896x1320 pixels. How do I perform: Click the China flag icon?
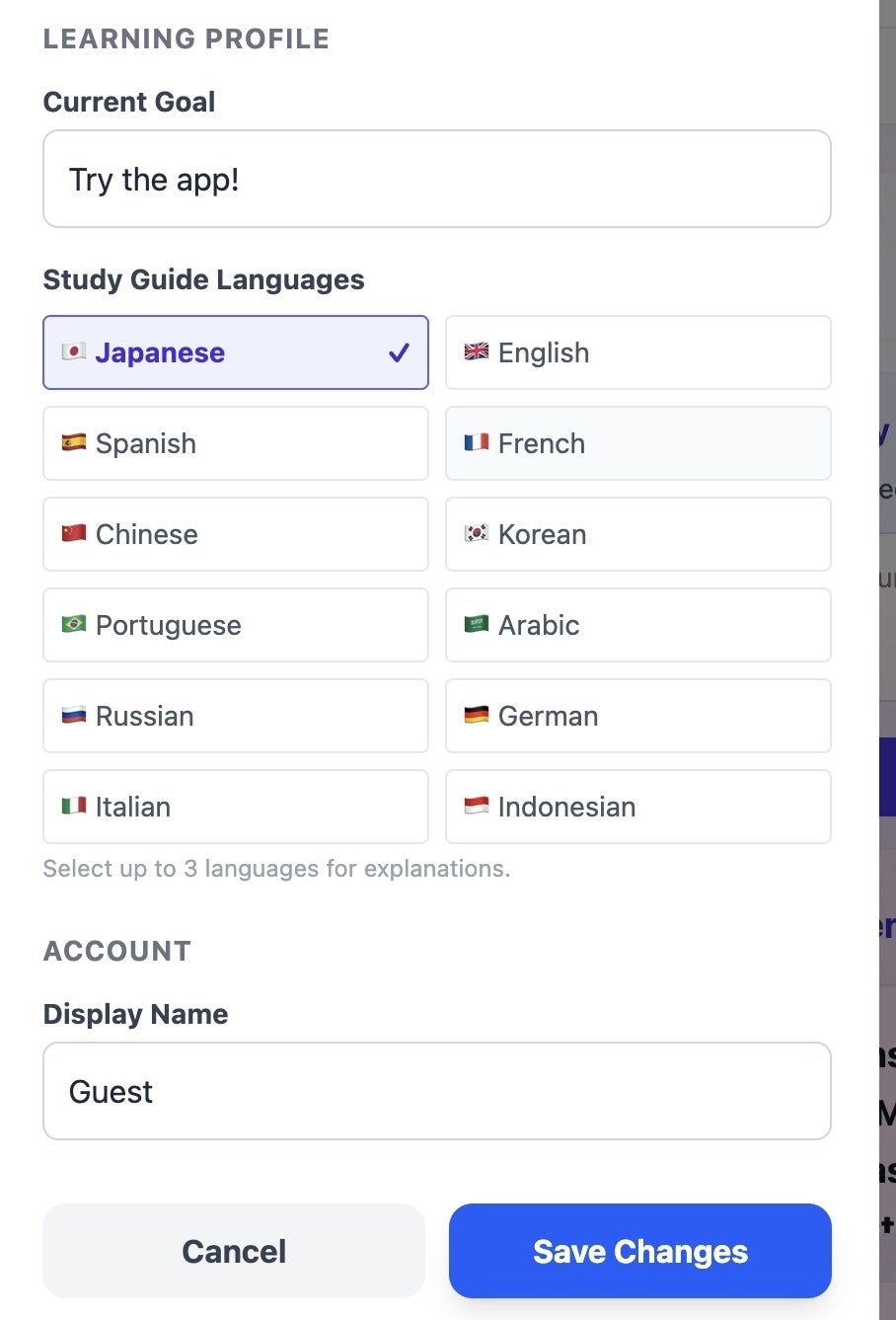click(x=74, y=534)
